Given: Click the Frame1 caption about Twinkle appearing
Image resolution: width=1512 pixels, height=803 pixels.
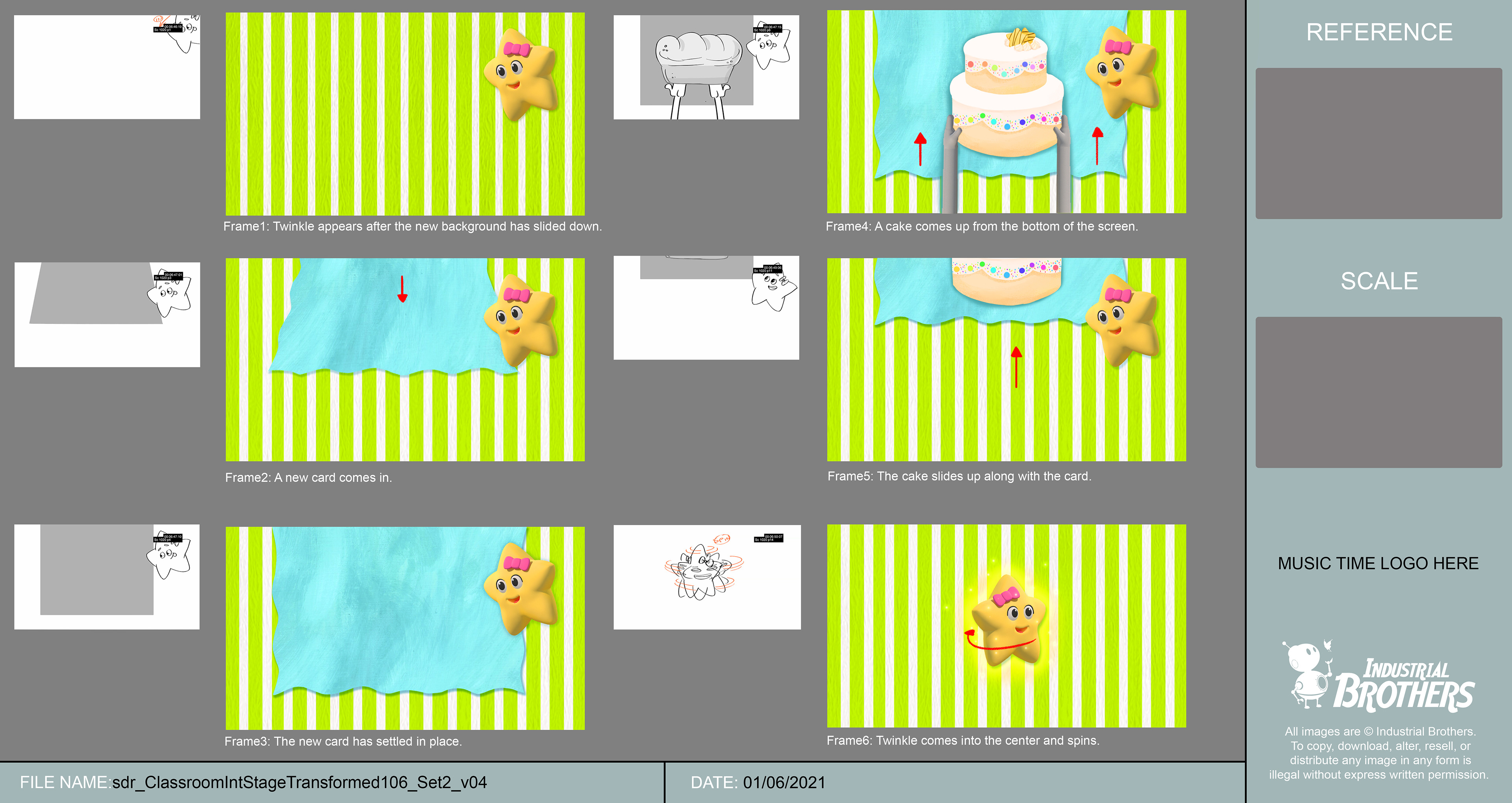Looking at the screenshot, I should click(x=413, y=227).
